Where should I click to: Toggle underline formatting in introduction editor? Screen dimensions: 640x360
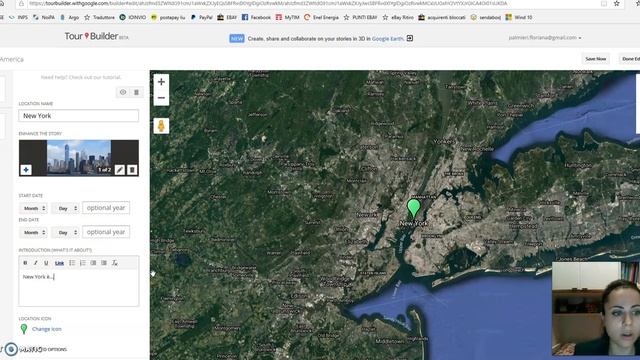(46, 263)
